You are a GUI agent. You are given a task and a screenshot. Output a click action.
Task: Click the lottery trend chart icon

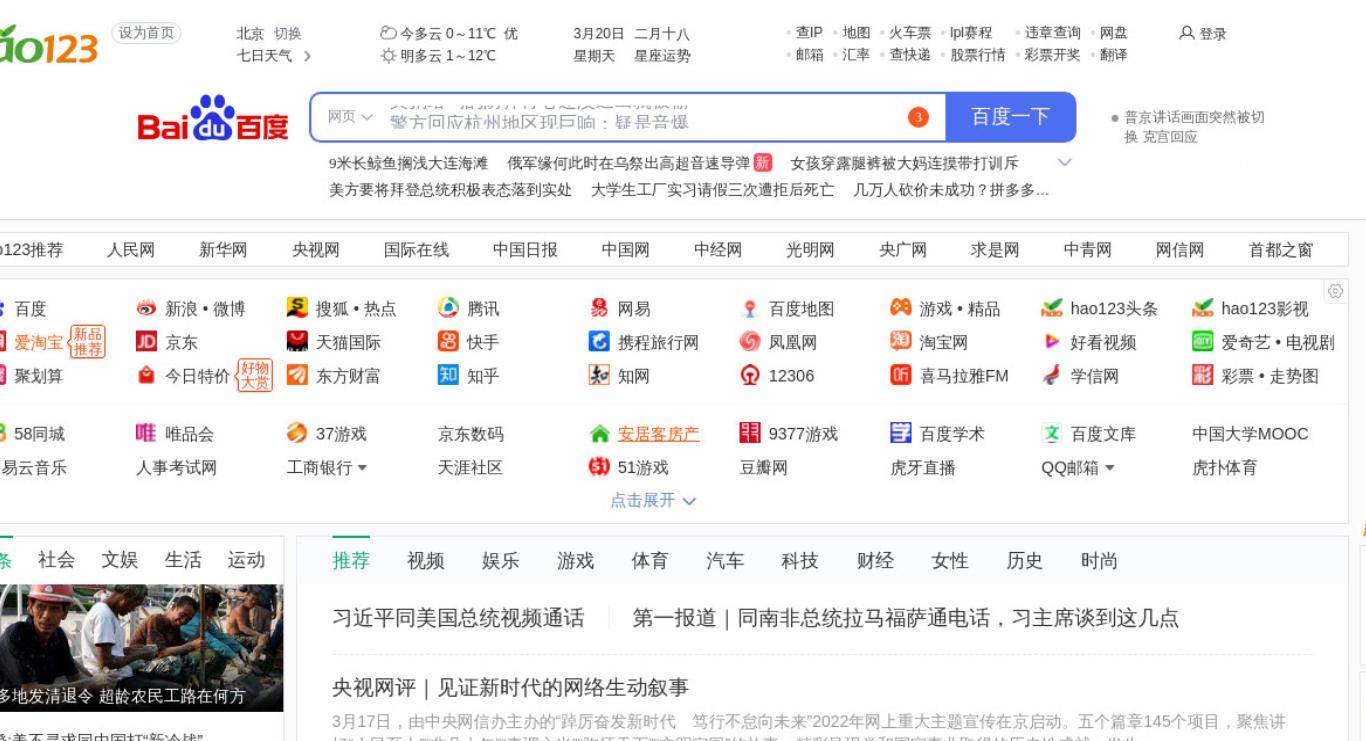(x=1203, y=375)
